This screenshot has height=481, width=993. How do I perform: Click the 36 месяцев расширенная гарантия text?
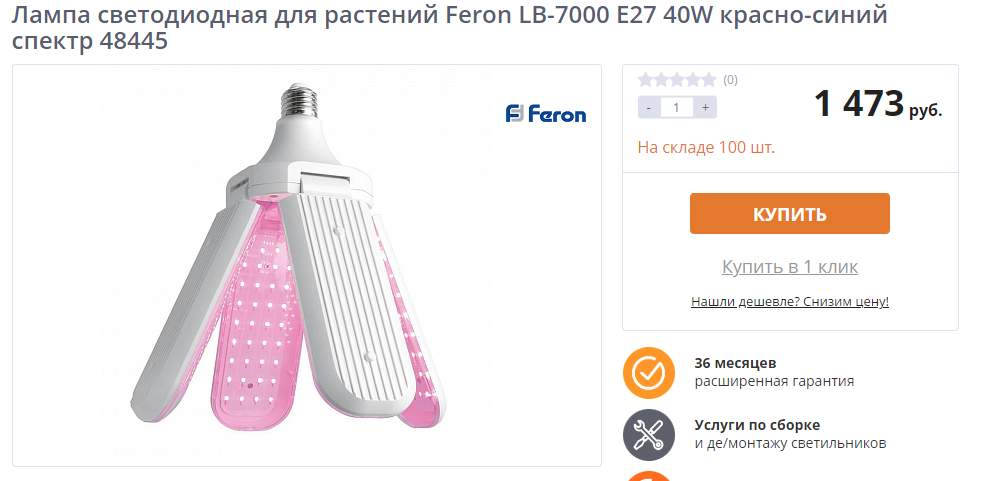[774, 372]
